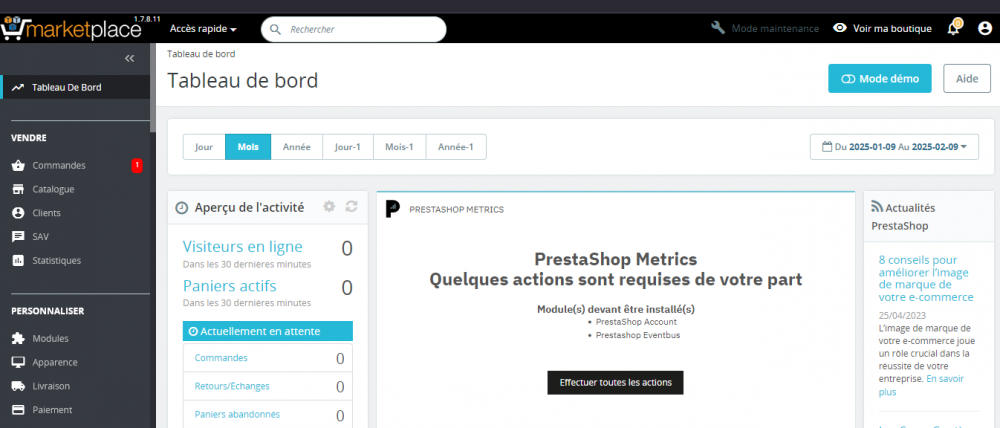Image resolution: width=1000 pixels, height=428 pixels.
Task: Open the date range picker dropdown
Action: pyautogui.click(x=894, y=147)
